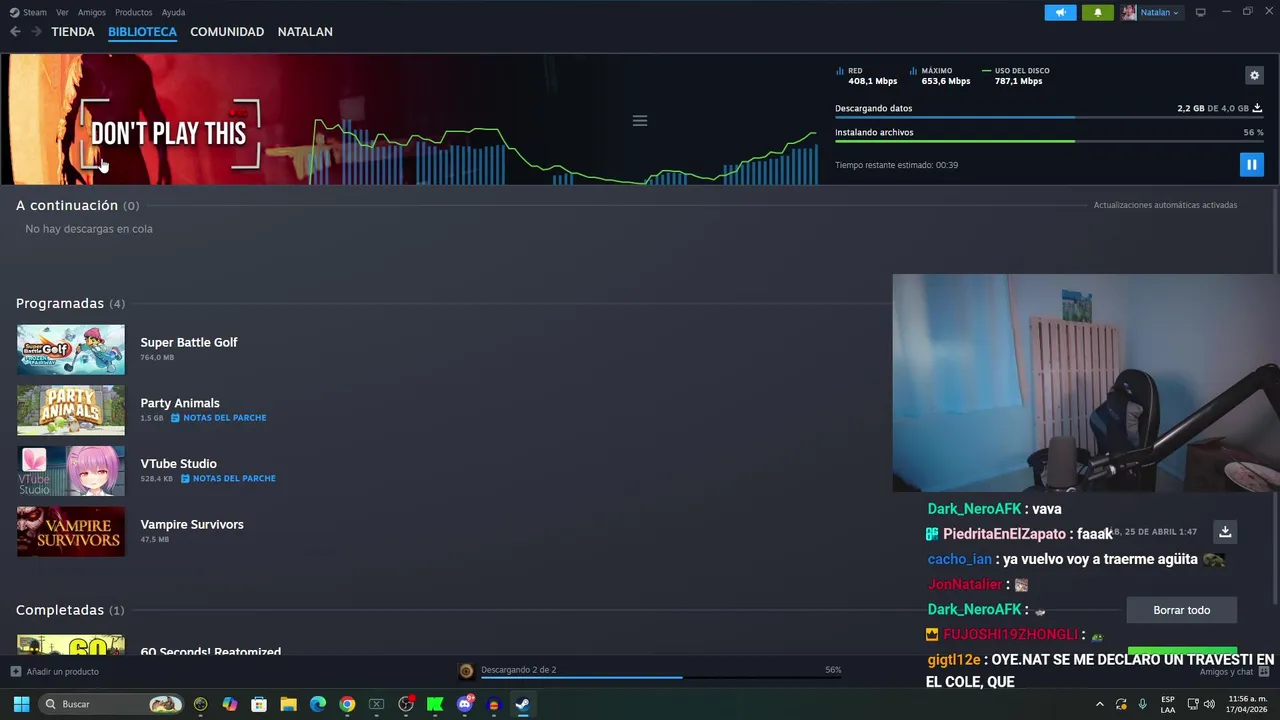Open the taskbar clock and date
The image size is (1280, 720).
point(1247,704)
